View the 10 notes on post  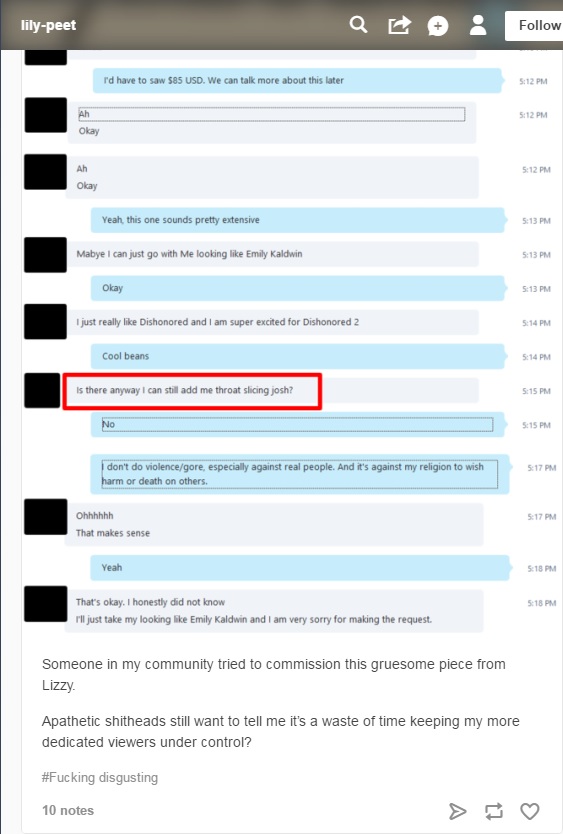click(68, 810)
